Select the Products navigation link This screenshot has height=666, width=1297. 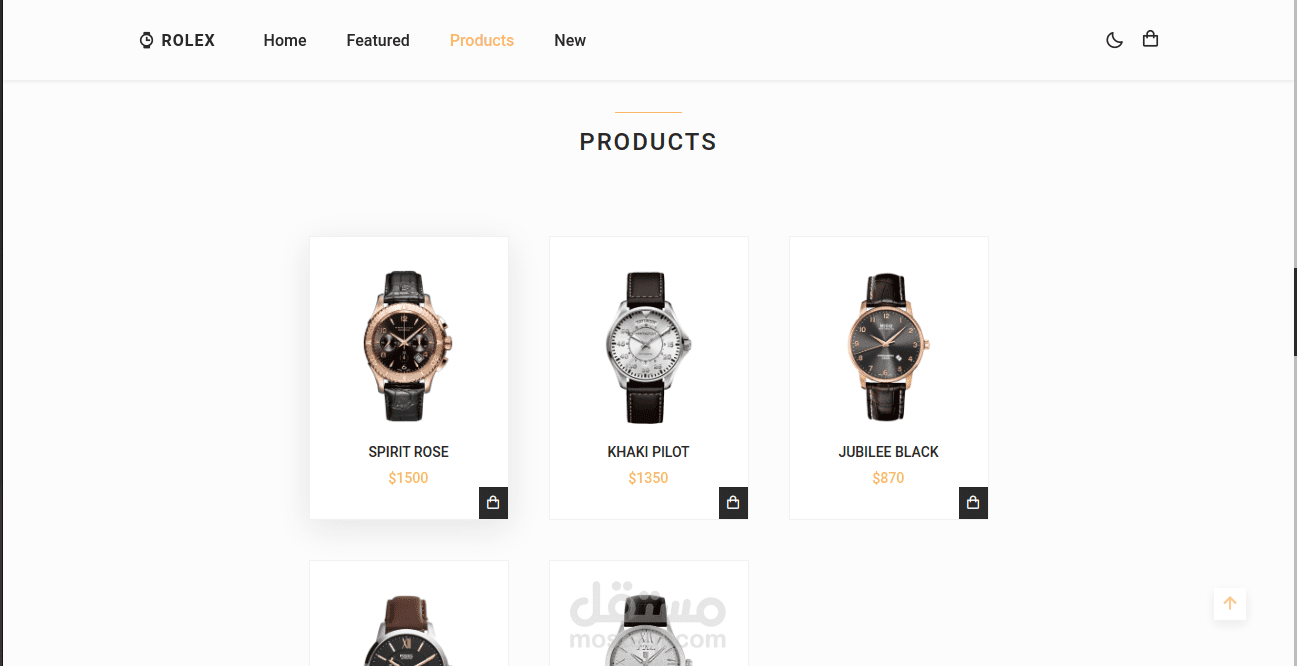click(482, 40)
